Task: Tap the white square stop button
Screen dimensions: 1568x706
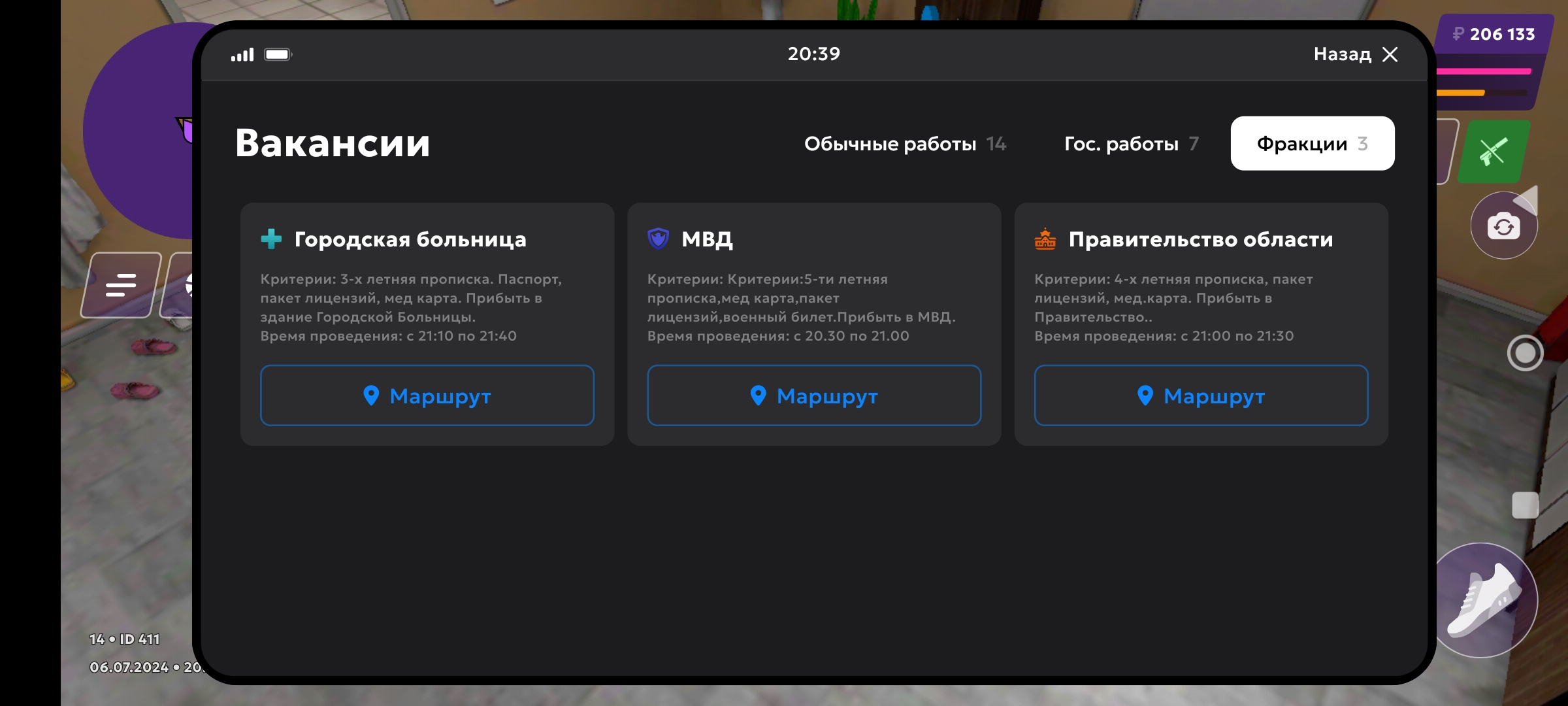Action: tap(1525, 505)
